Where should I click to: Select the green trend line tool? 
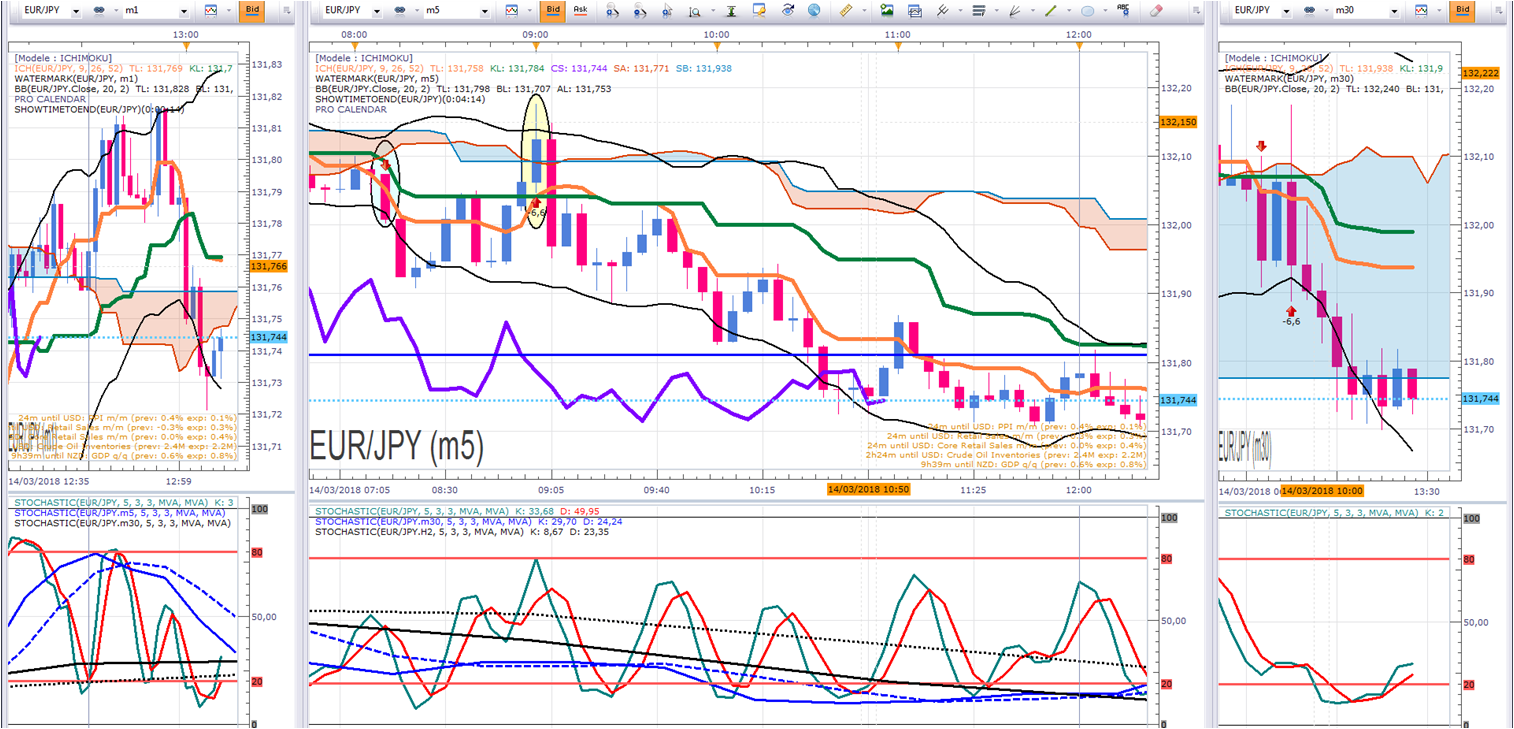tap(1050, 11)
